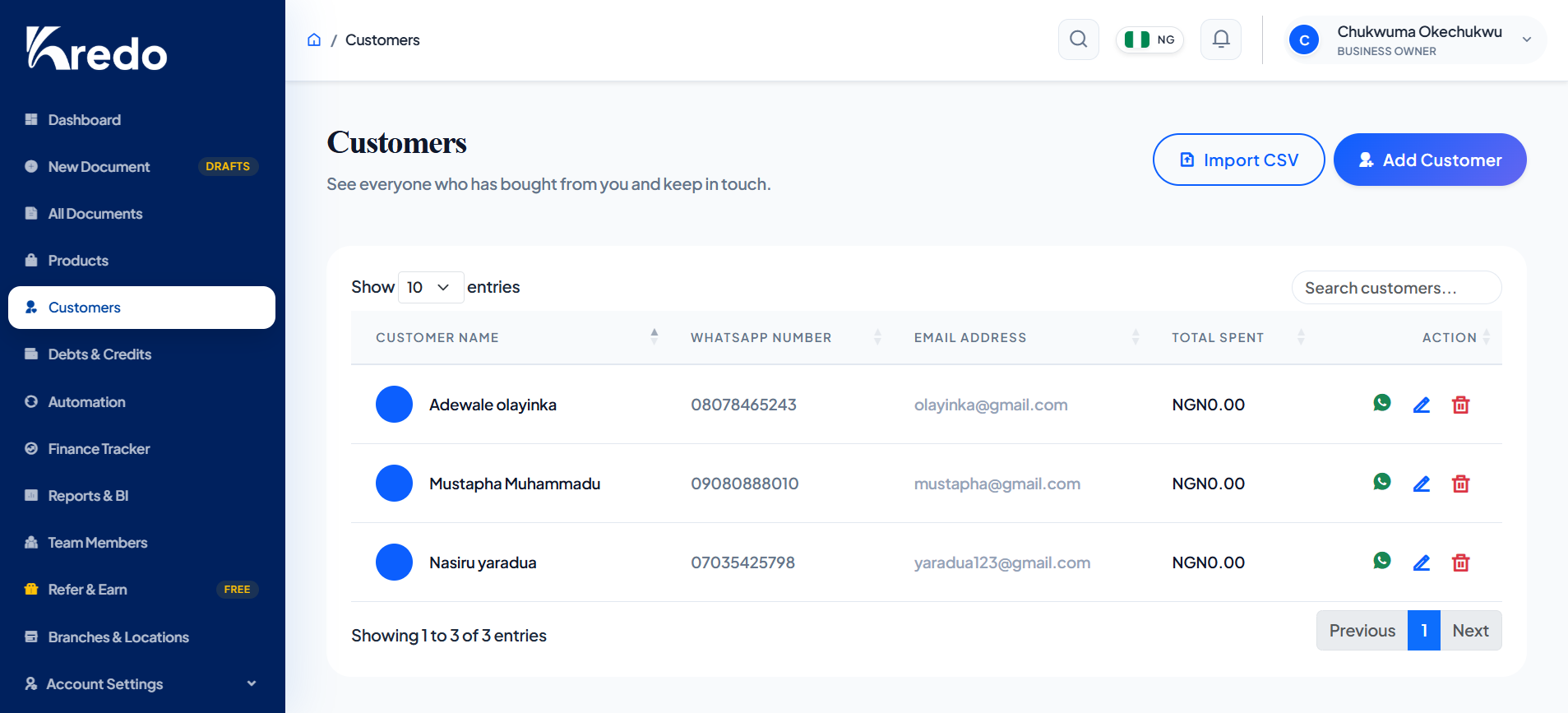
Task: Click 'Showing 1 to 3 of 3 entries'
Action: 449,636
